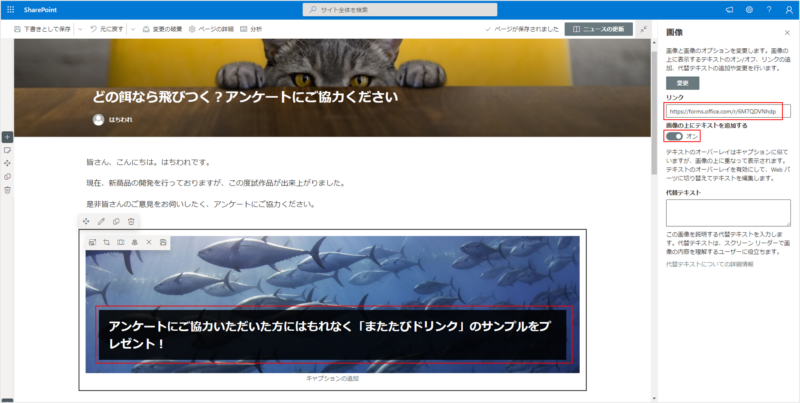Open the SharePoint app launcher grid
This screenshot has height=403, width=800.
coord(12,9)
